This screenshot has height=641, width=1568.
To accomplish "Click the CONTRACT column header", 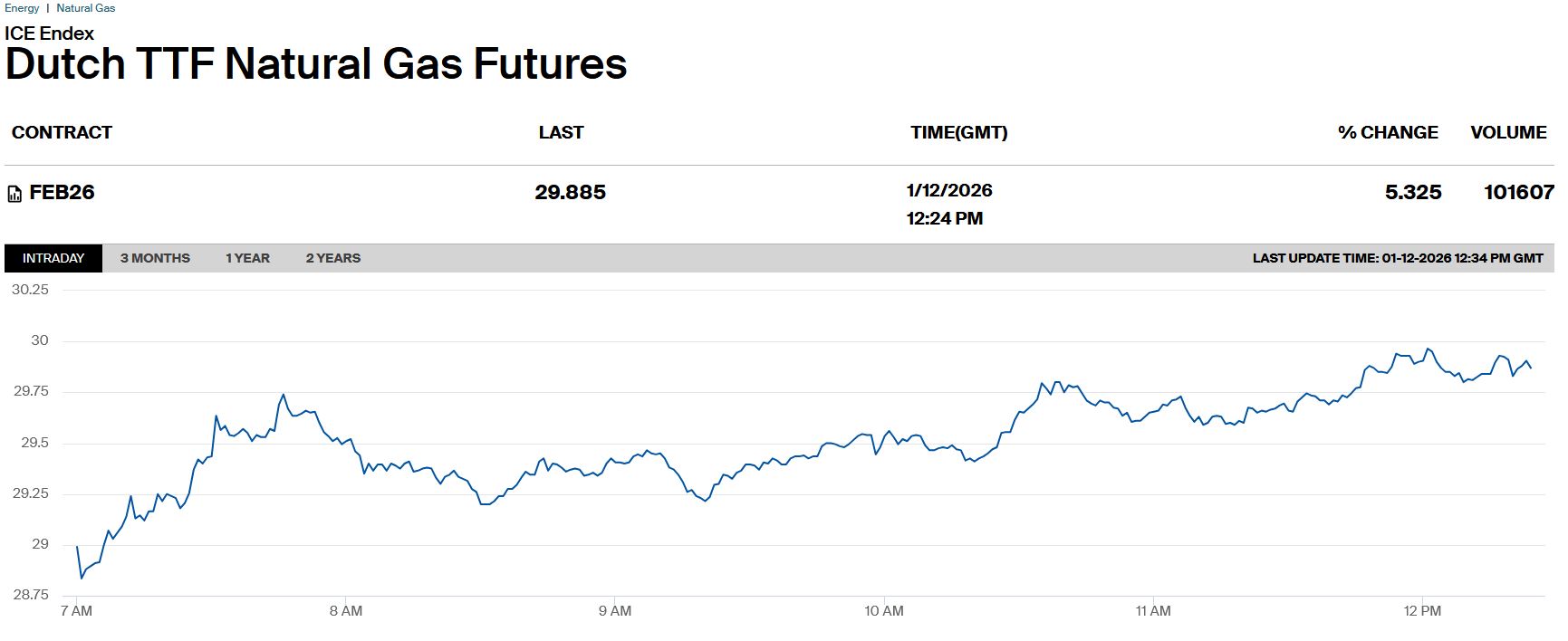I will pyautogui.click(x=62, y=132).
